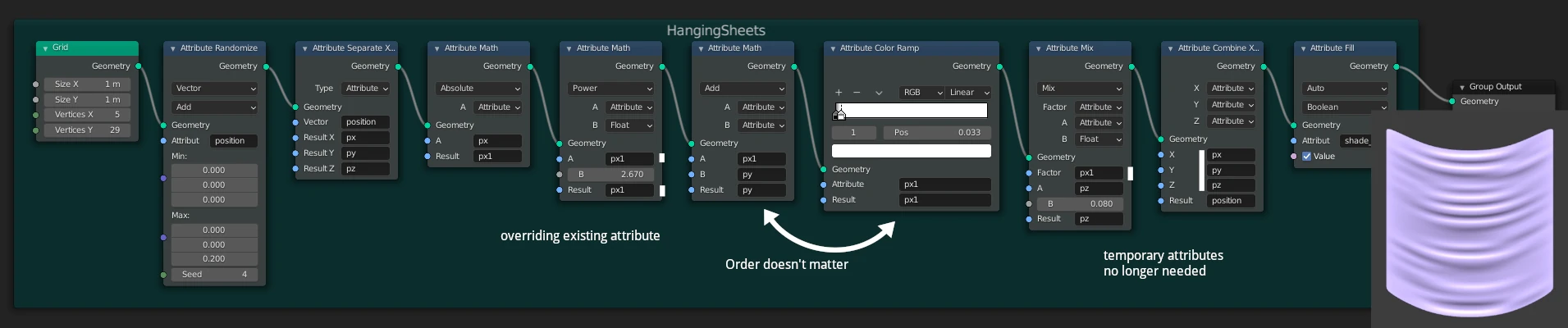1568x328 pixels.
Task: Click the Seed value field
Action: click(x=214, y=275)
